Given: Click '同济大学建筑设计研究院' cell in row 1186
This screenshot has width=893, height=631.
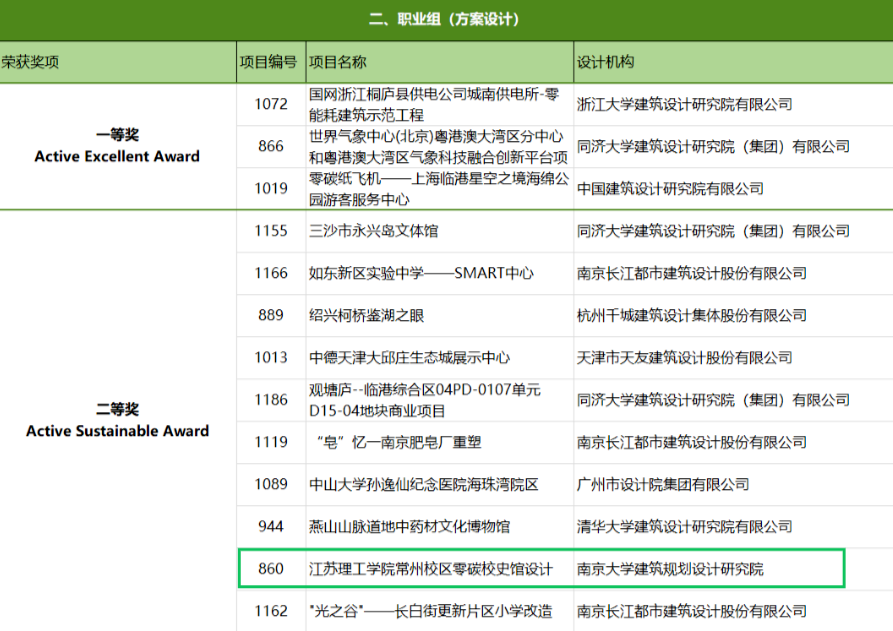Looking at the screenshot, I should point(713,400).
